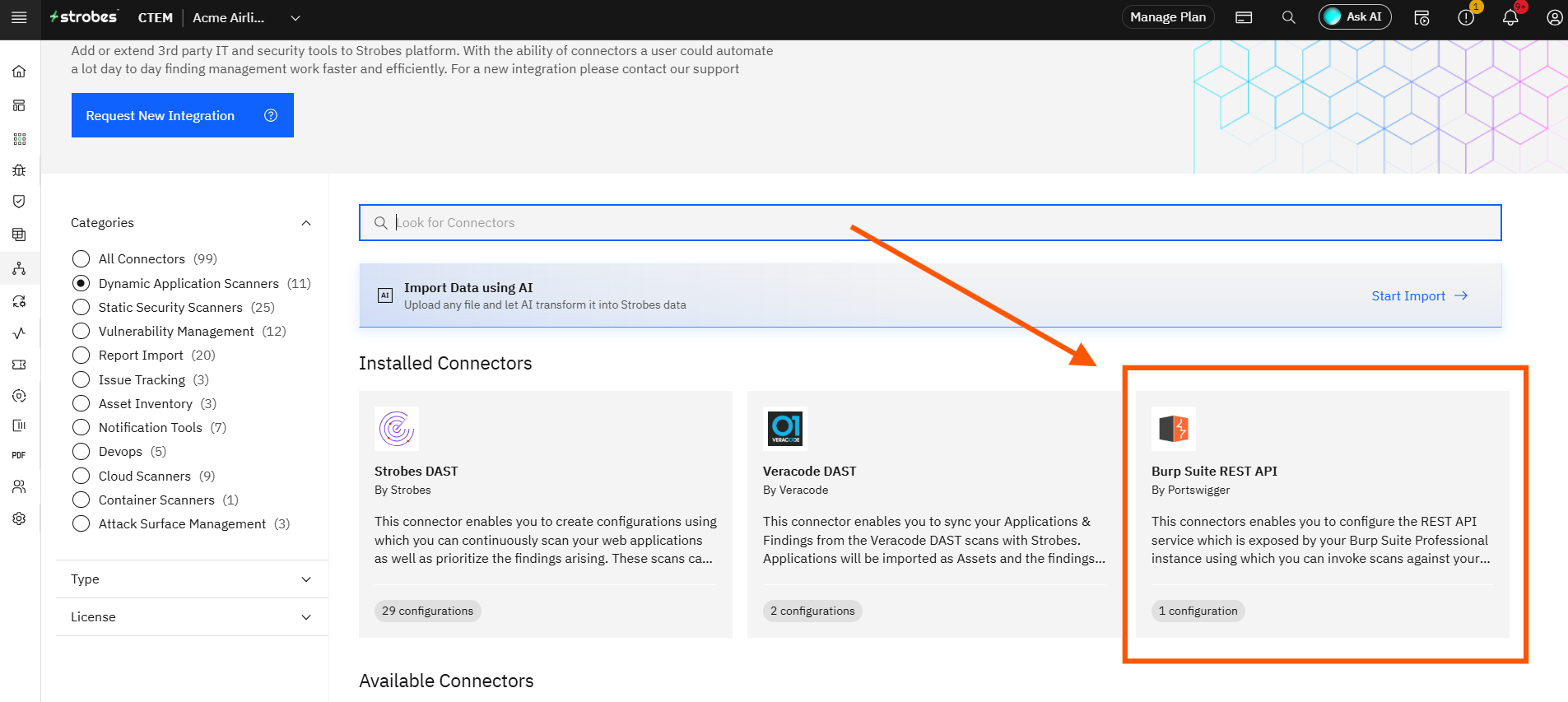
Task: Select Static Security Scanners category
Action: 81,308
